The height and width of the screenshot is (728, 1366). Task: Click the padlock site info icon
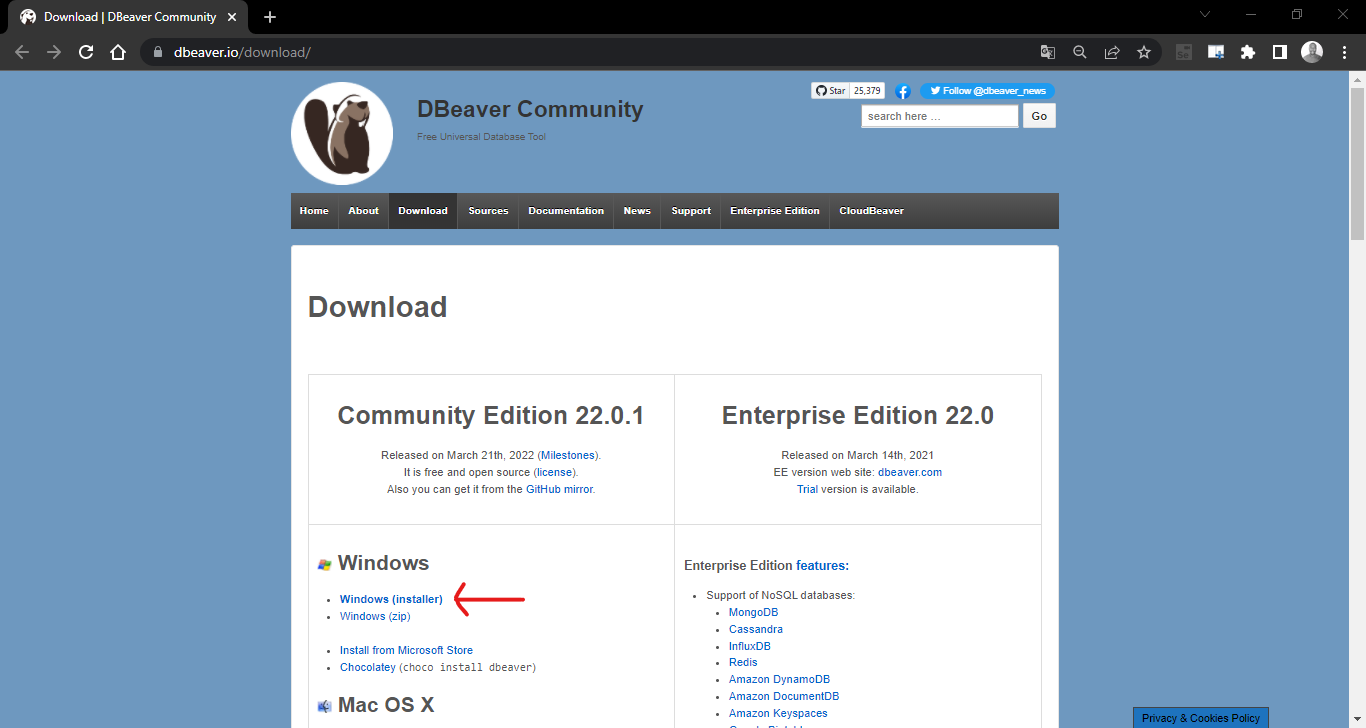coord(157,52)
